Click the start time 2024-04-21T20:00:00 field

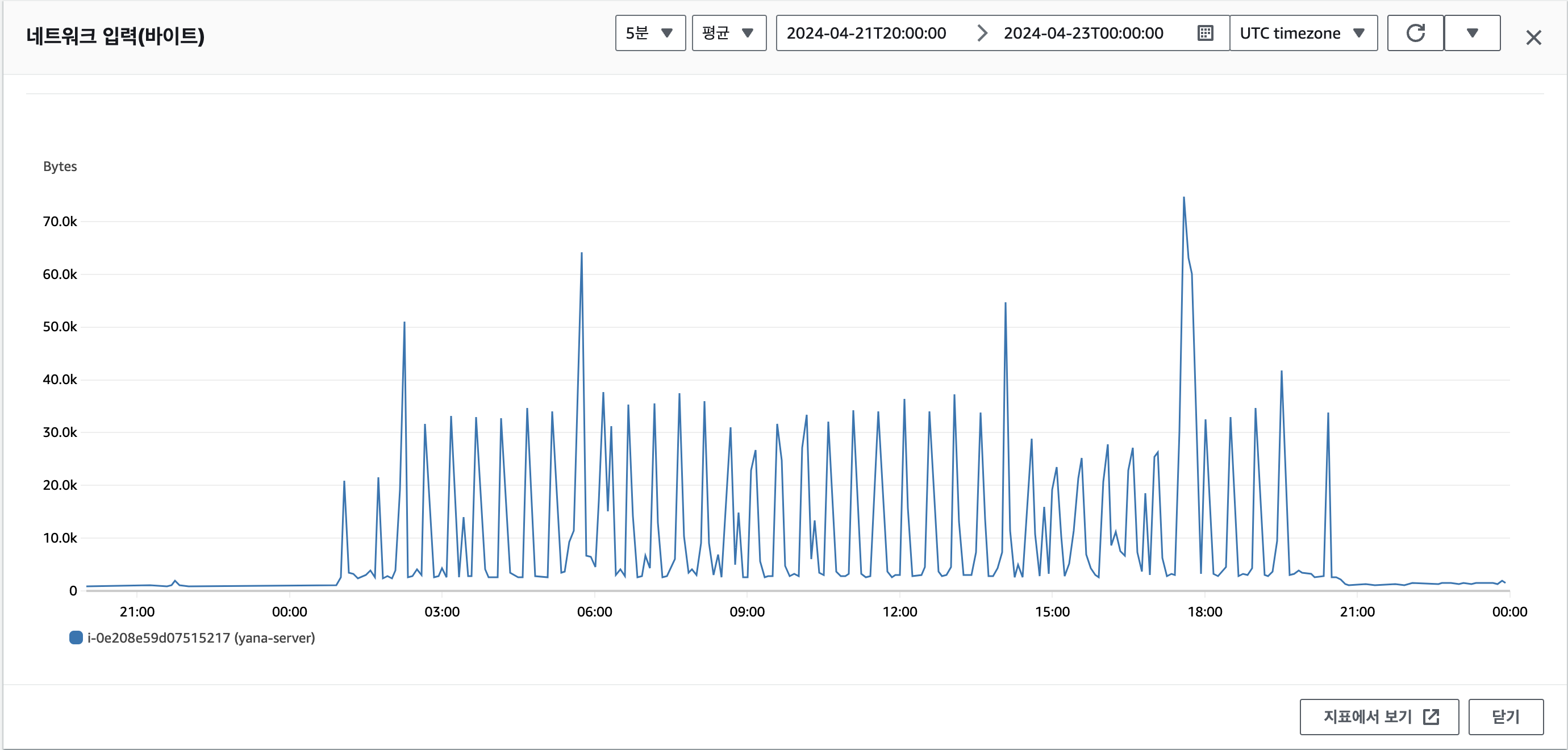point(866,33)
